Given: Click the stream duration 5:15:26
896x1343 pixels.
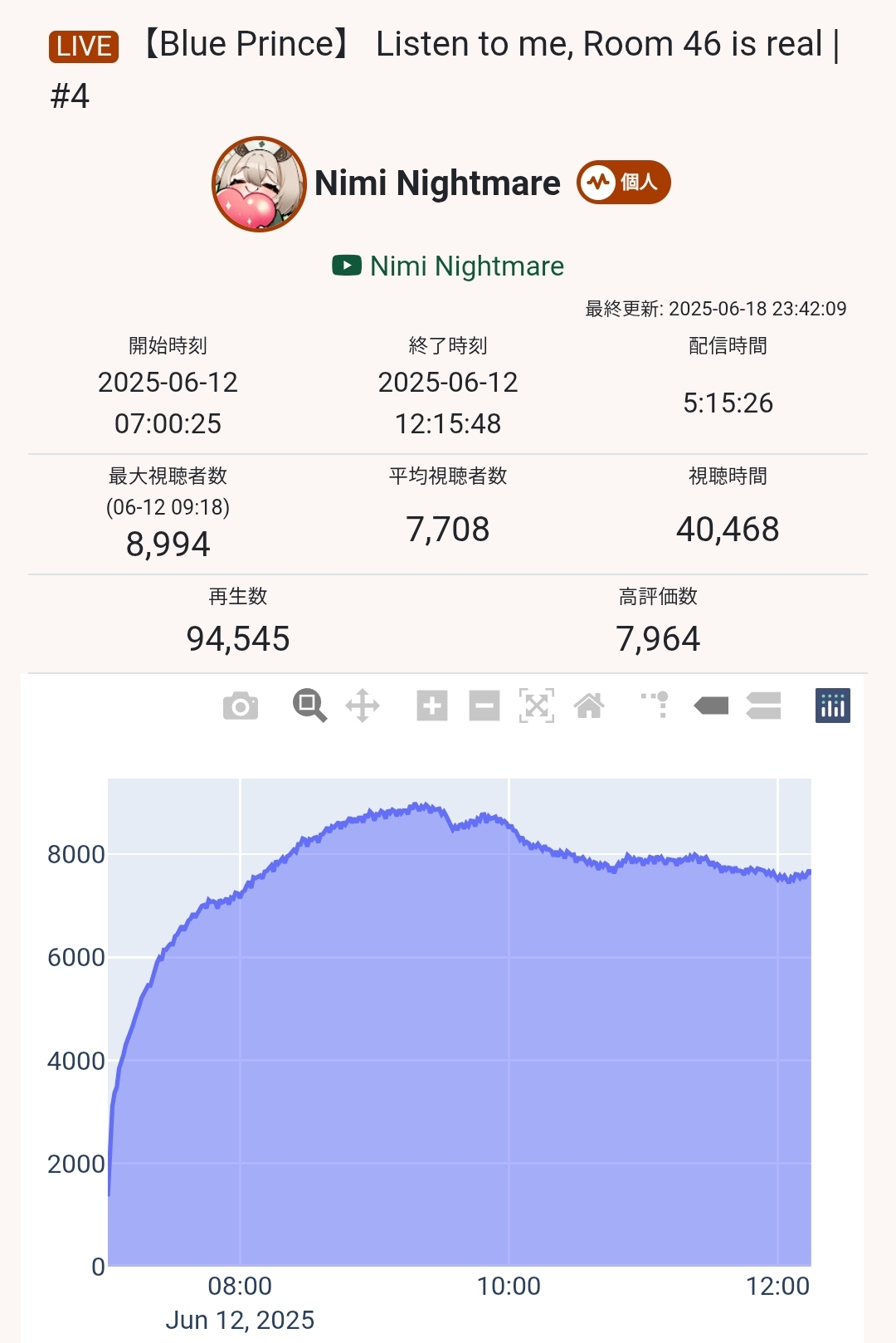Looking at the screenshot, I should click(x=728, y=403).
